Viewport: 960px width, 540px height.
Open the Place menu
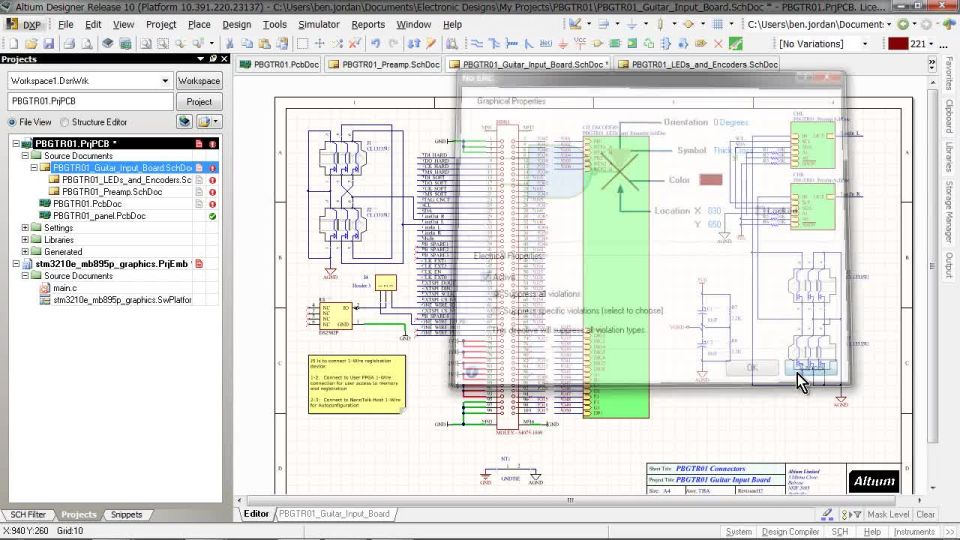click(x=199, y=24)
